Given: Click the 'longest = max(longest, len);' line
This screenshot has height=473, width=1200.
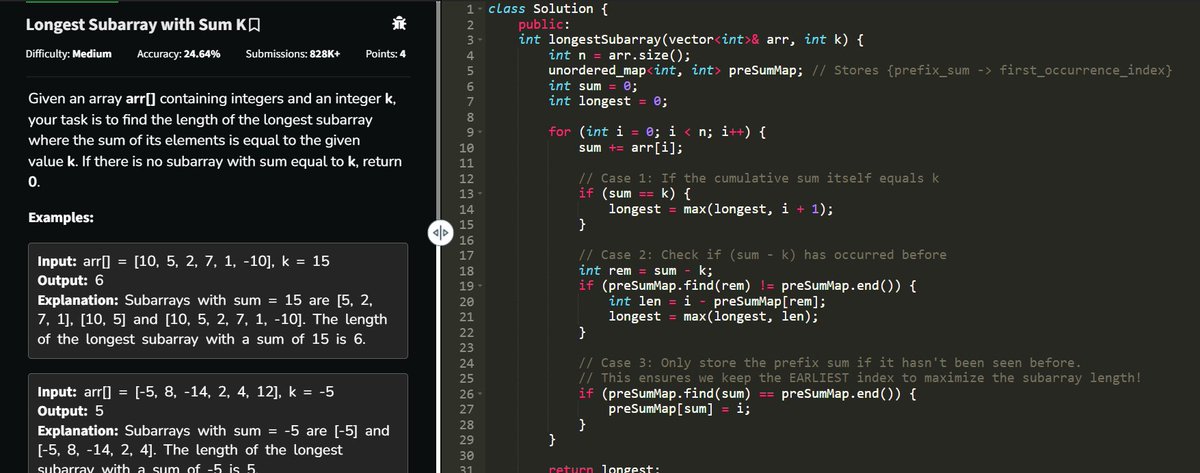Looking at the screenshot, I should 713,317.
